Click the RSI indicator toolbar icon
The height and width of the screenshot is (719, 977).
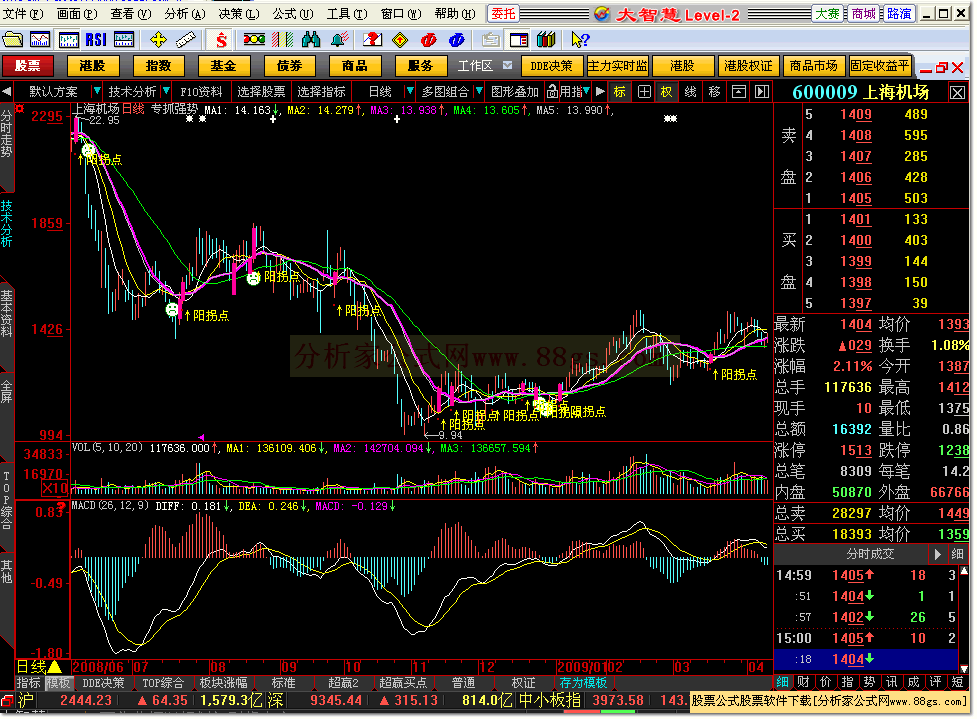point(96,40)
